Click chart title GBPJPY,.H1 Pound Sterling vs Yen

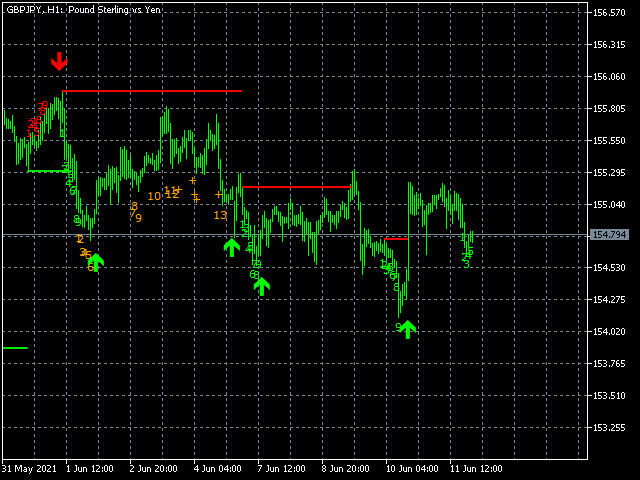83,9
